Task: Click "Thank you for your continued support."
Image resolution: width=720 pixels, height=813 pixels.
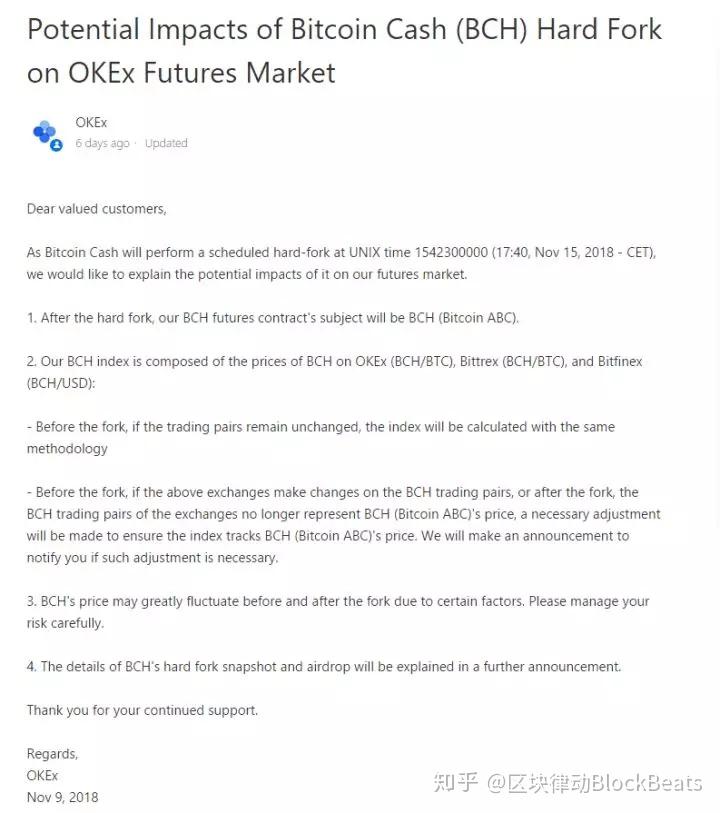Action: click(142, 710)
